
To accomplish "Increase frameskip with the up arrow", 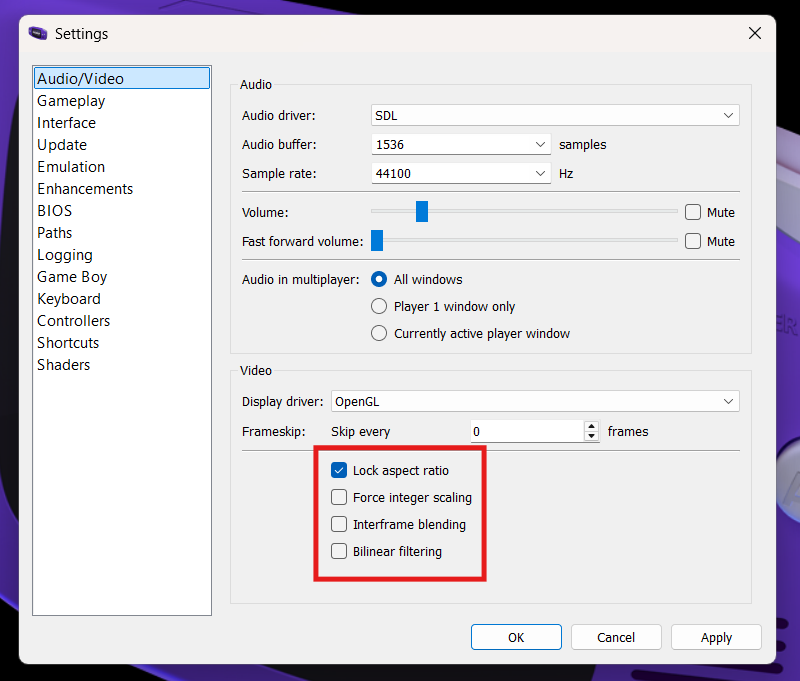I will click(x=591, y=426).
